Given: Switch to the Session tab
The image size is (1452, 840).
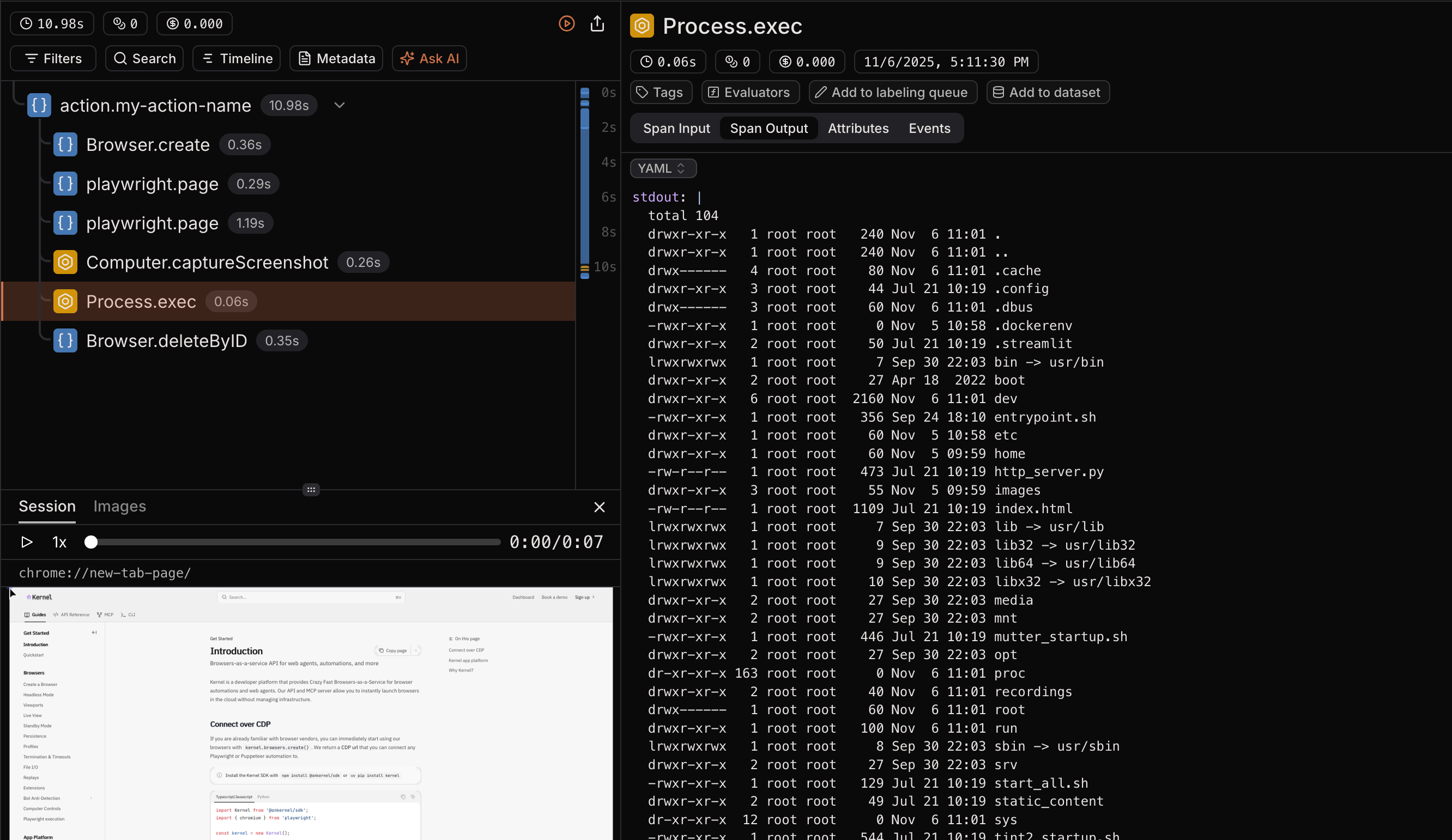Looking at the screenshot, I should click(x=47, y=507).
